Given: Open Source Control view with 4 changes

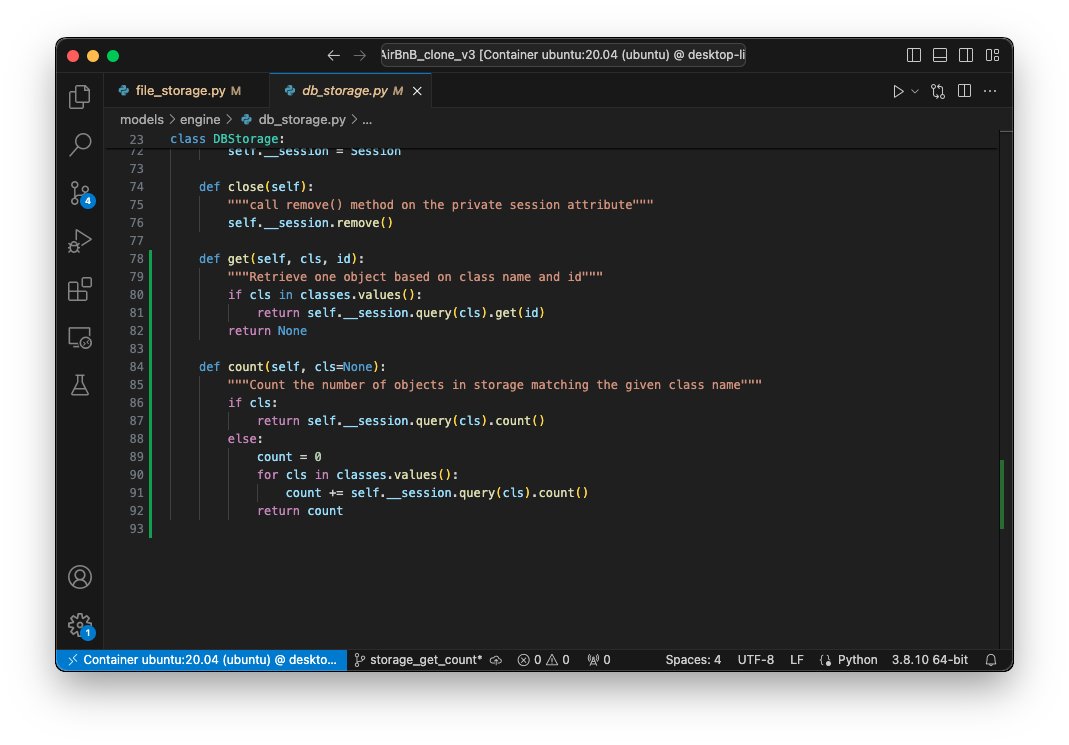Looking at the screenshot, I should coord(81,194).
